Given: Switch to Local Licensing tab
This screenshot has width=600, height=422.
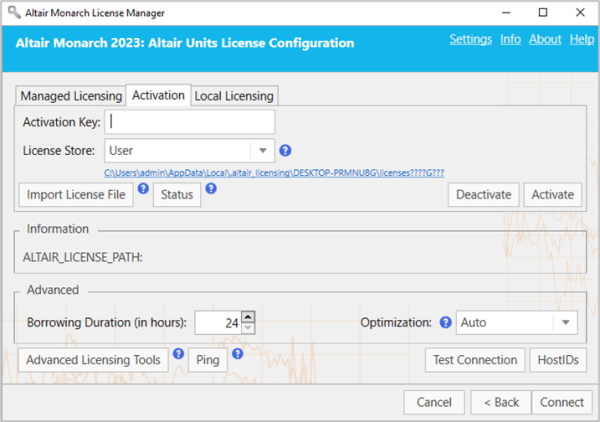Looking at the screenshot, I should pos(234,96).
